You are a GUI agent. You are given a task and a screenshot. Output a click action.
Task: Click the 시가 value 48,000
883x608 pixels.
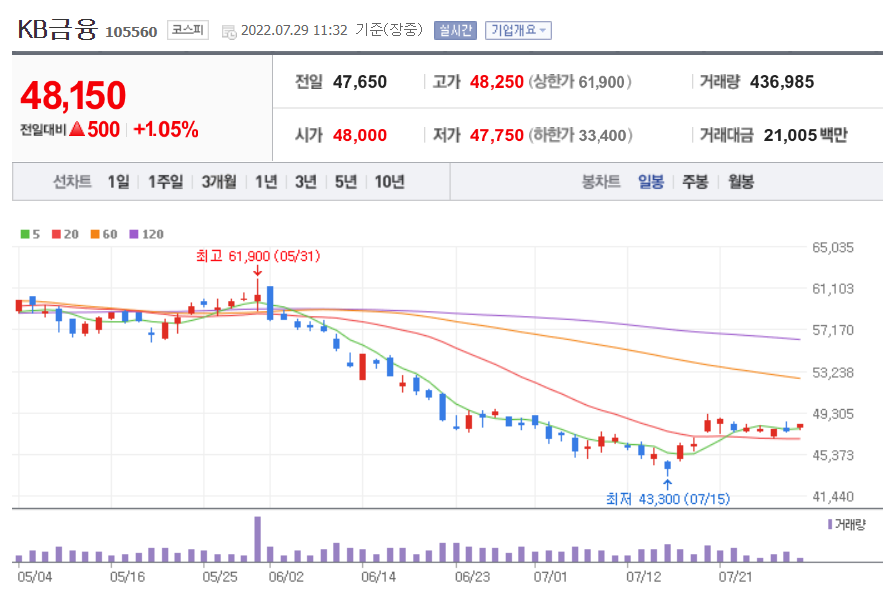(x=360, y=135)
